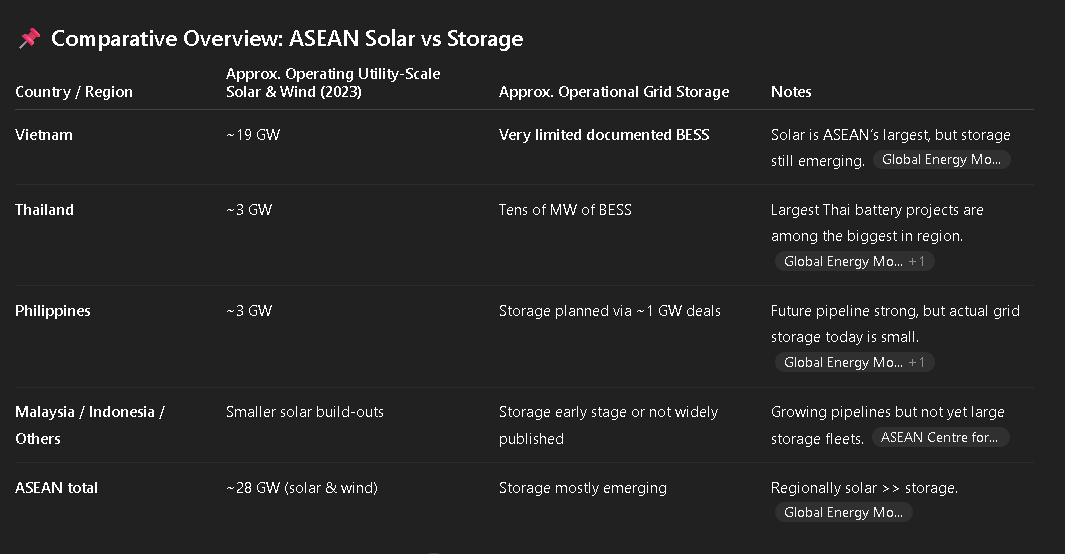Click the Tens of MW of BESS cell
1065x554 pixels.
pyautogui.click(x=565, y=210)
